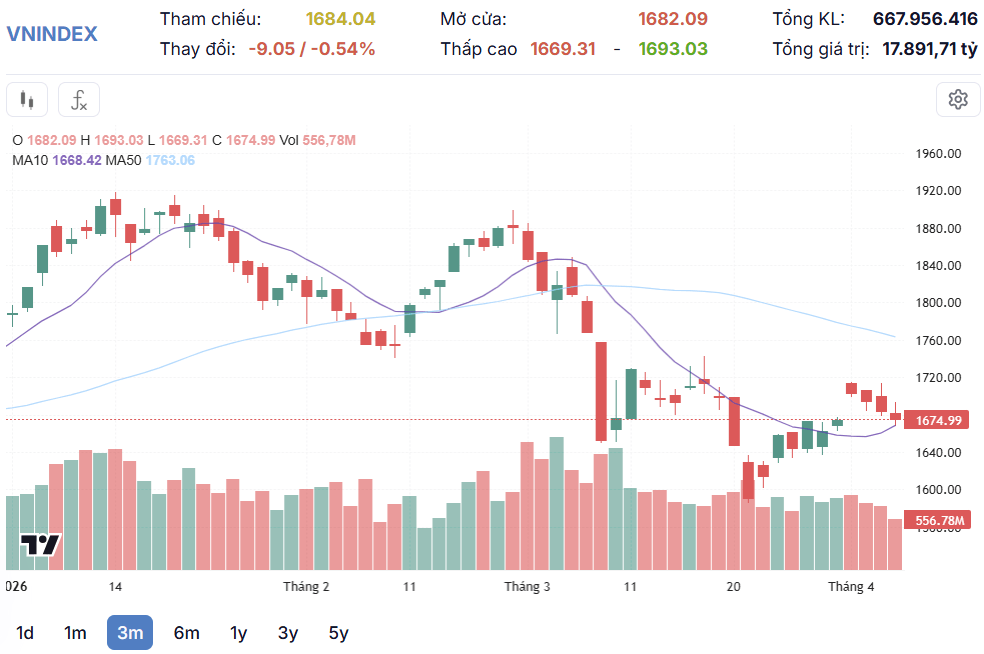Click the Tháng 4 date marker
This screenshot has height=654, width=984.
(x=851, y=587)
